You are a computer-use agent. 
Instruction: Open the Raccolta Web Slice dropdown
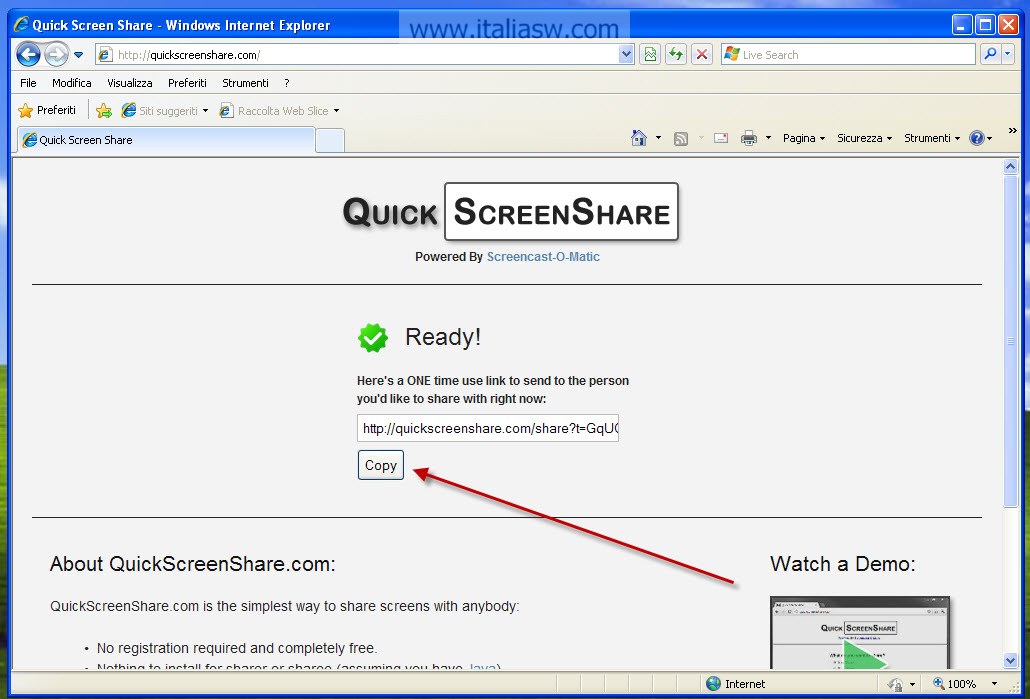click(x=279, y=110)
